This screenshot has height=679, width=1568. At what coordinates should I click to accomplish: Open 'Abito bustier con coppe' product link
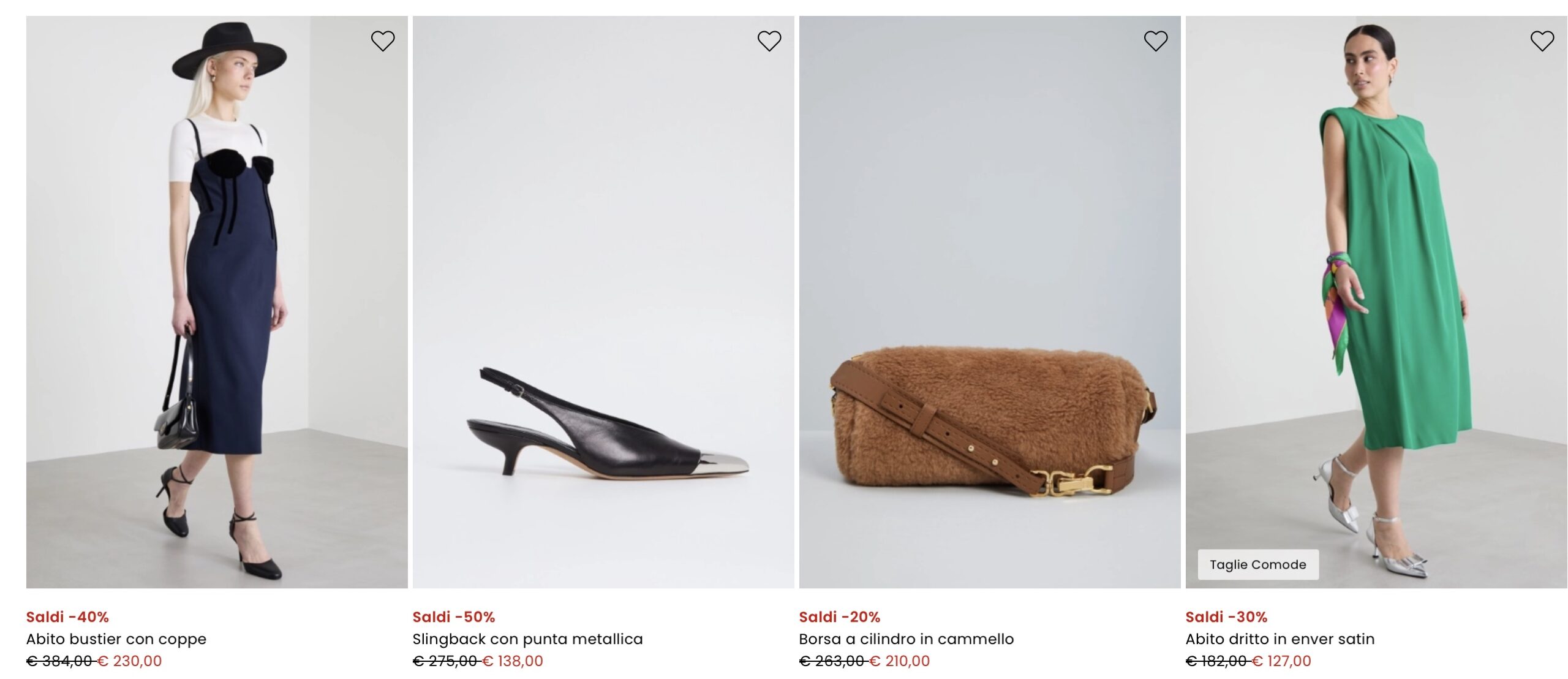116,639
